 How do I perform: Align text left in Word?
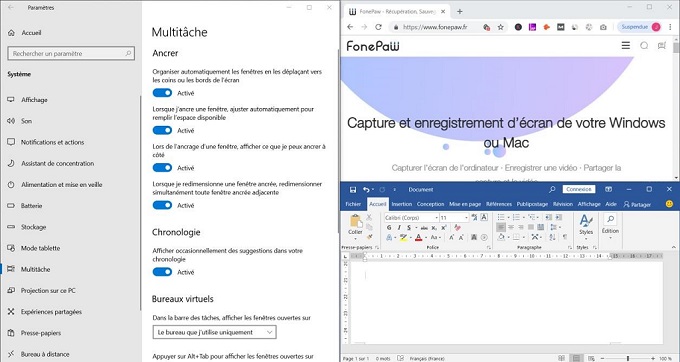point(501,227)
